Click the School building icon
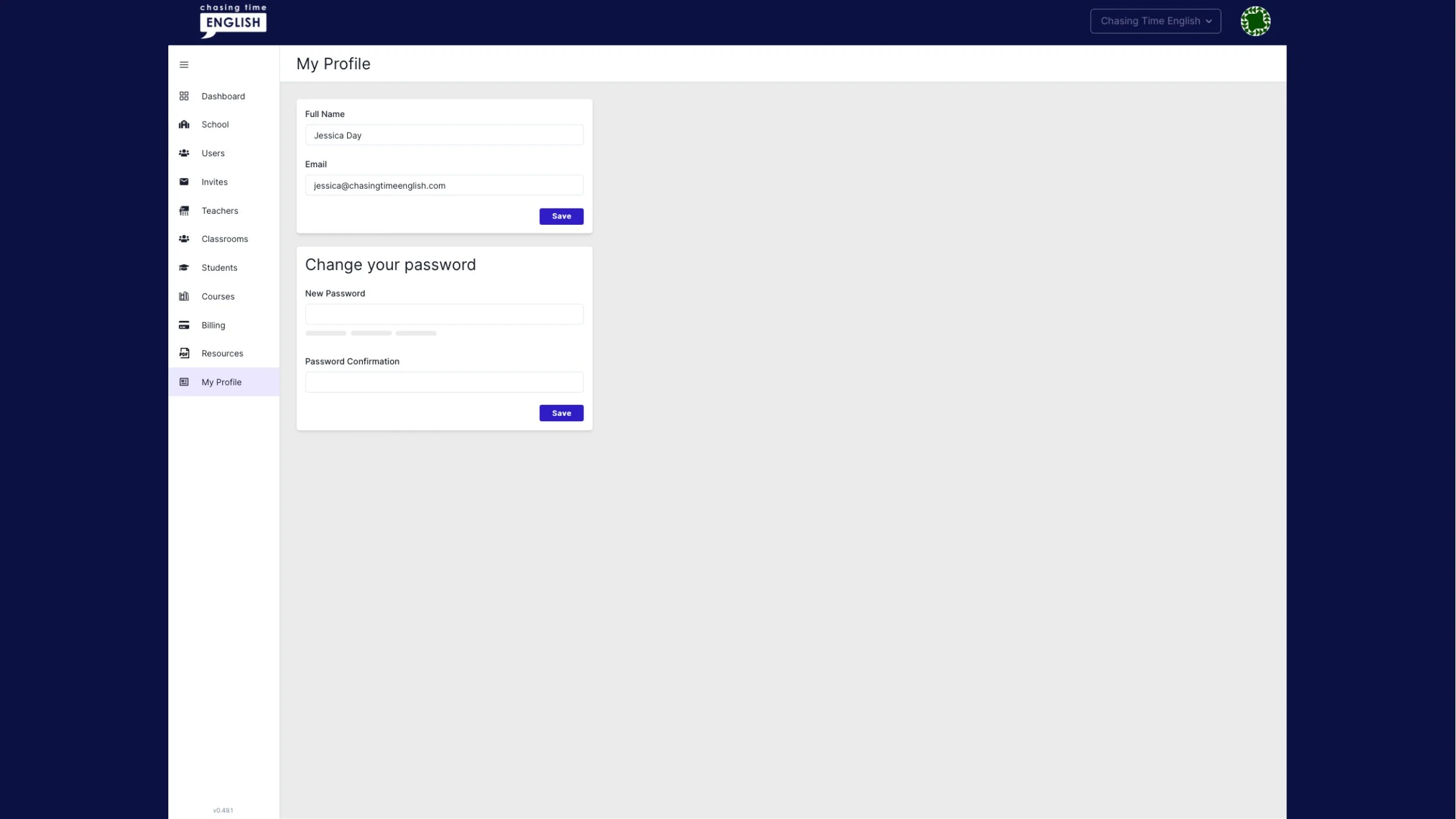 click(184, 125)
